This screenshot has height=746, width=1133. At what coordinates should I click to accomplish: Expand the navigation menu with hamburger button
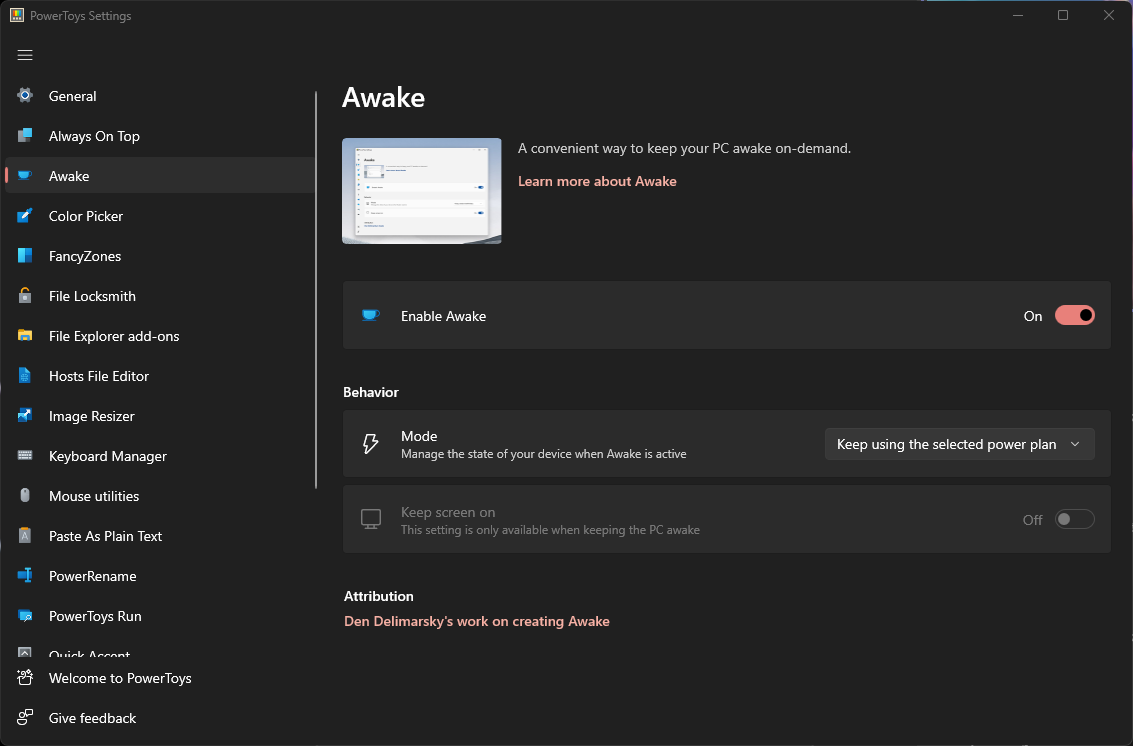25,55
